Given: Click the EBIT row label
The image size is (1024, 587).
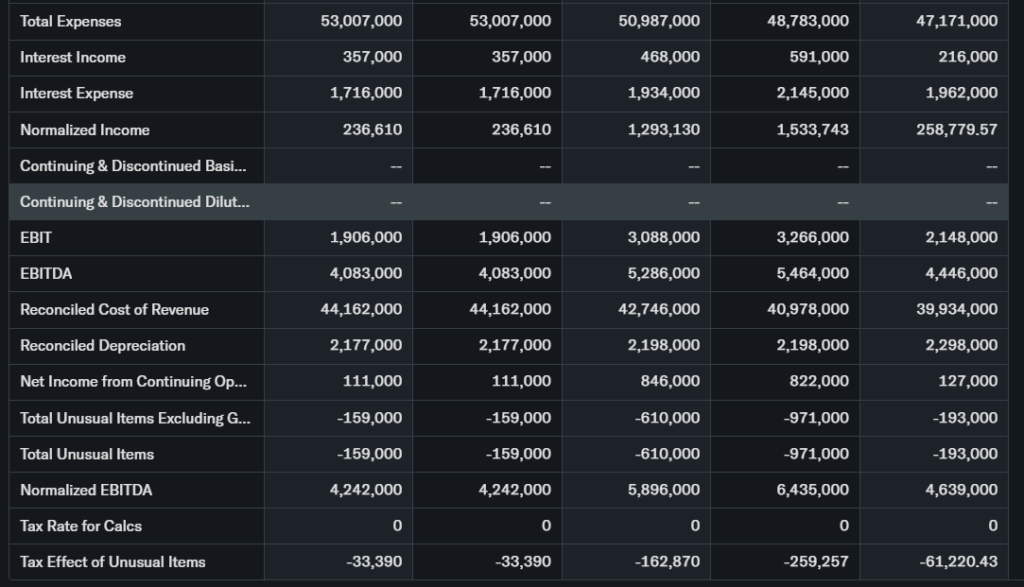Looking at the screenshot, I should pyautogui.click(x=36, y=238).
